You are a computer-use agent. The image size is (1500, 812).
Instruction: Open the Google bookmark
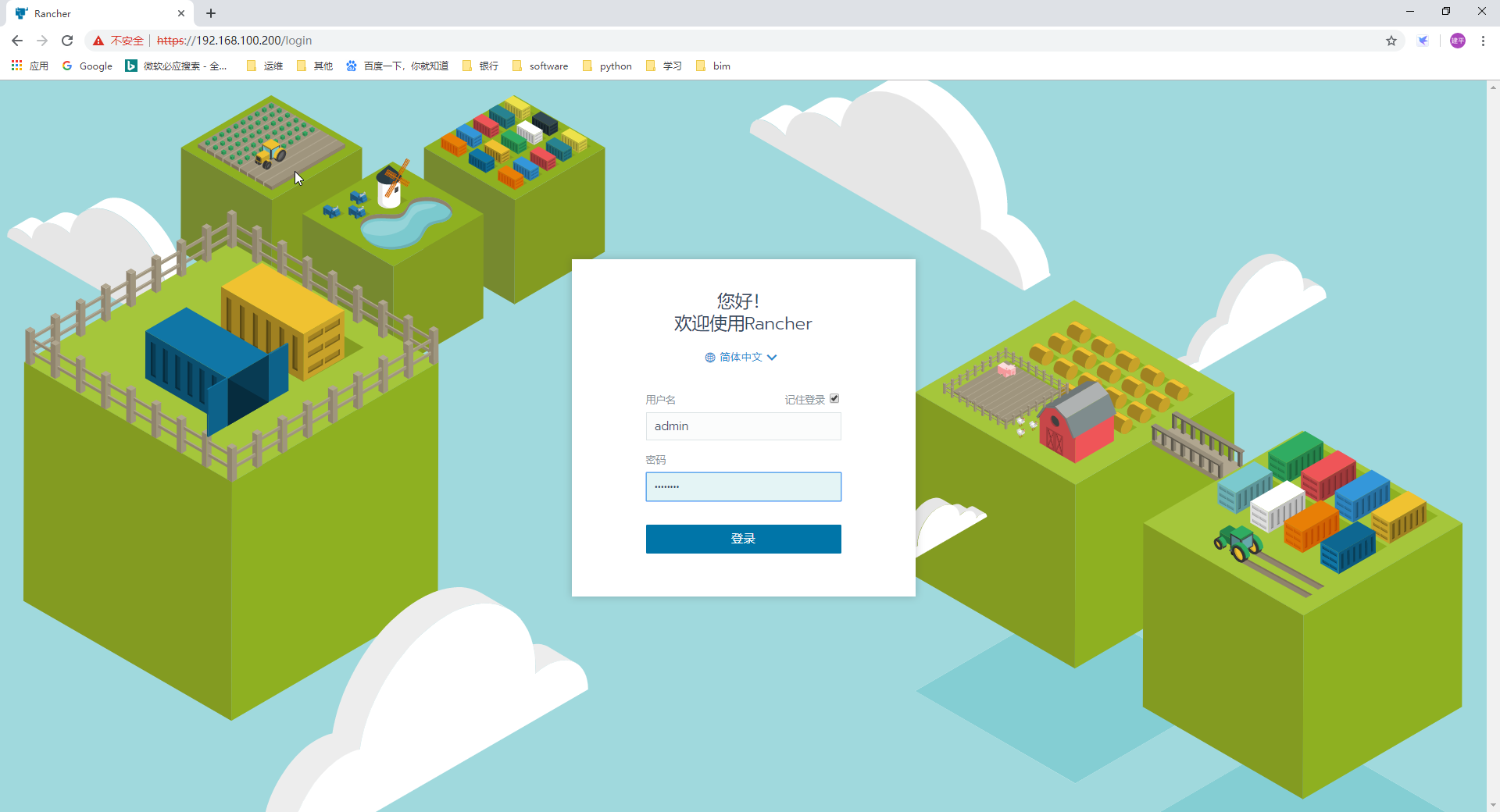[87, 66]
